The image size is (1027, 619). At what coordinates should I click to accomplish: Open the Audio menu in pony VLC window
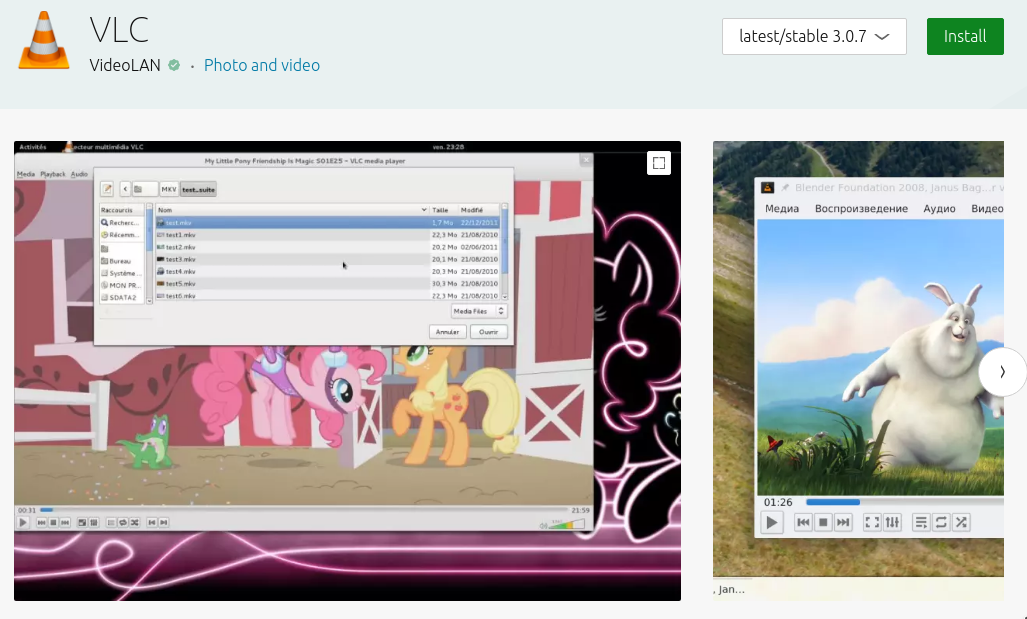tap(79, 174)
